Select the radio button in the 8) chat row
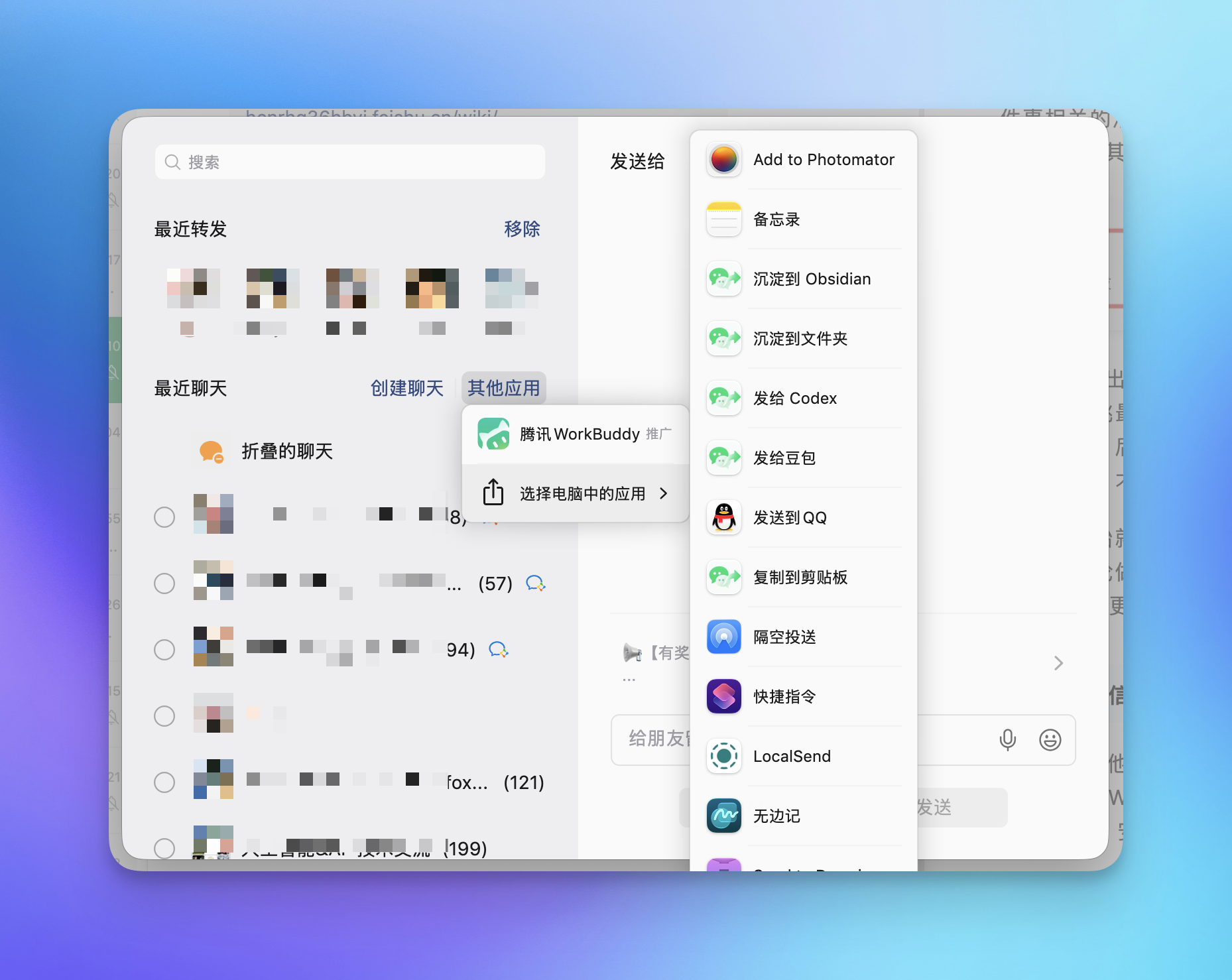 164,517
